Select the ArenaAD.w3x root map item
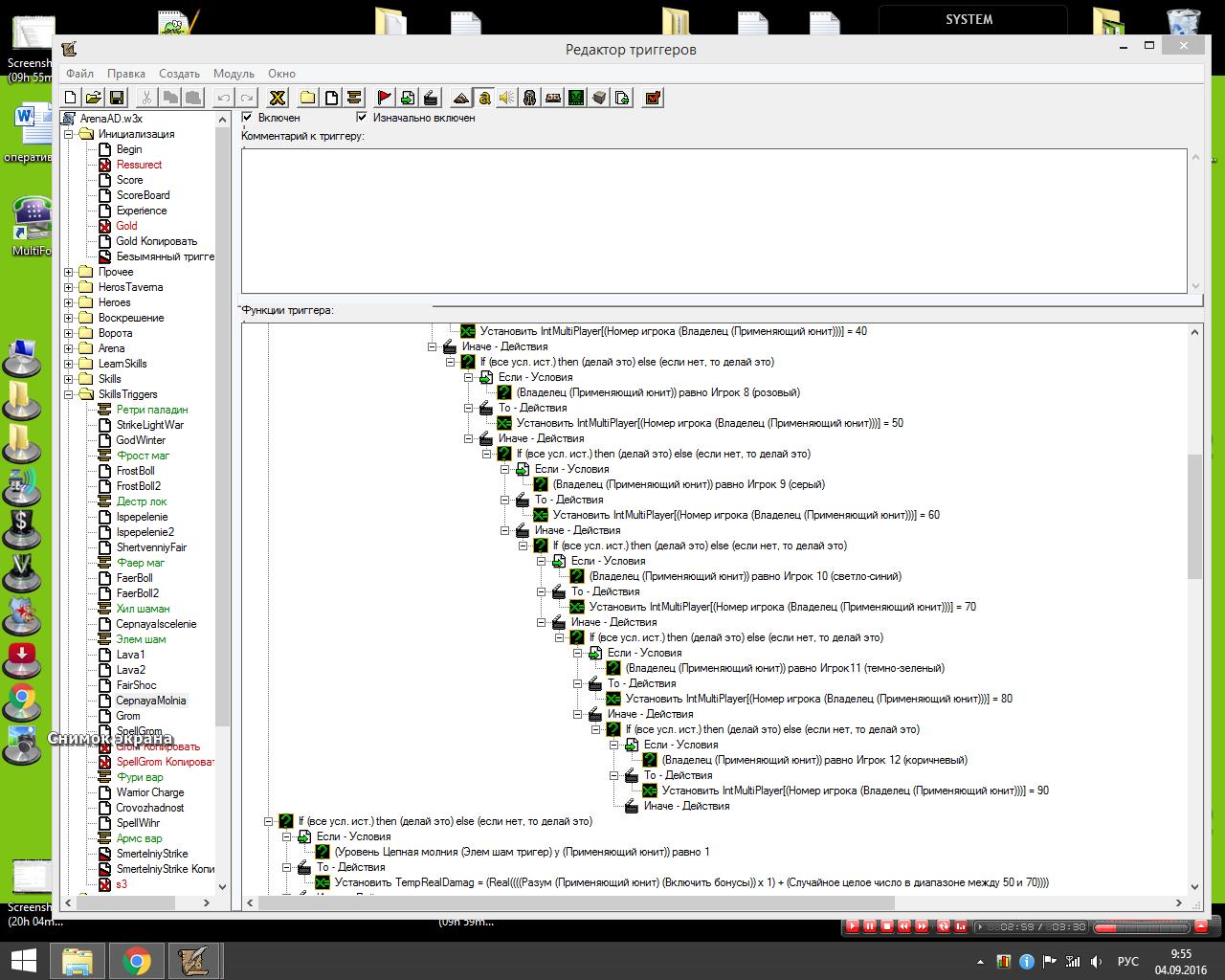Screen dimensions: 1225x980 pos(111,119)
